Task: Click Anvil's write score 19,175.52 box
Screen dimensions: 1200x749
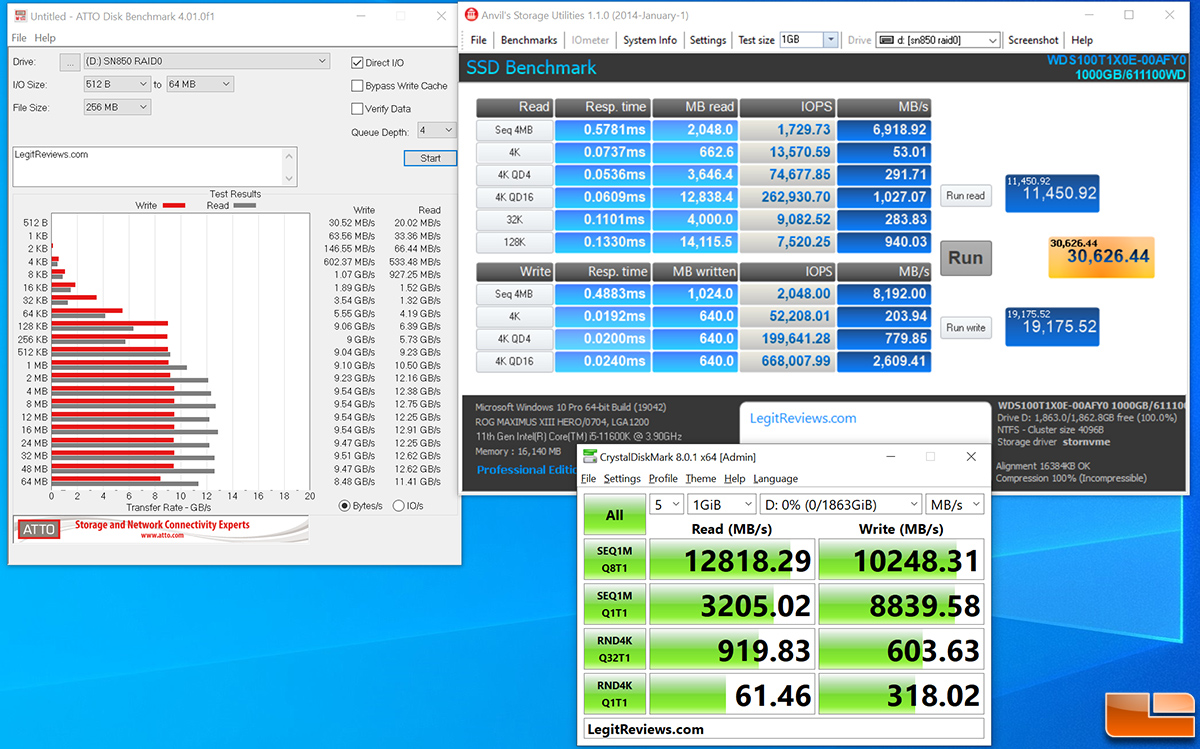Action: (1052, 327)
